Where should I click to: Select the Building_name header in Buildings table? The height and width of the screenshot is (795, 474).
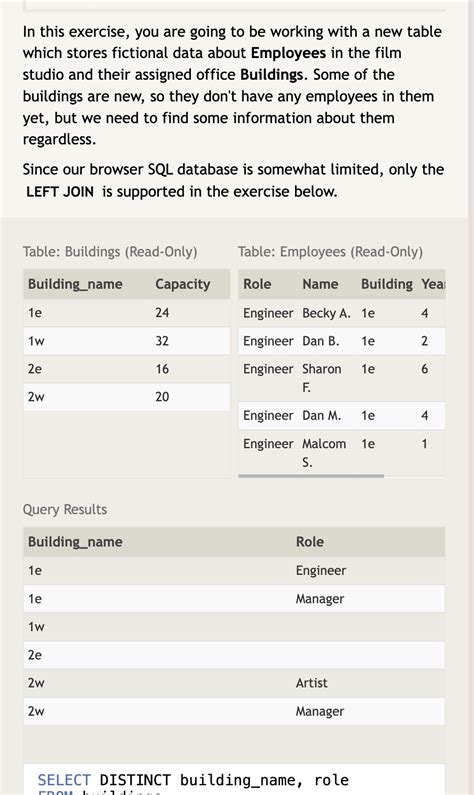coord(75,284)
